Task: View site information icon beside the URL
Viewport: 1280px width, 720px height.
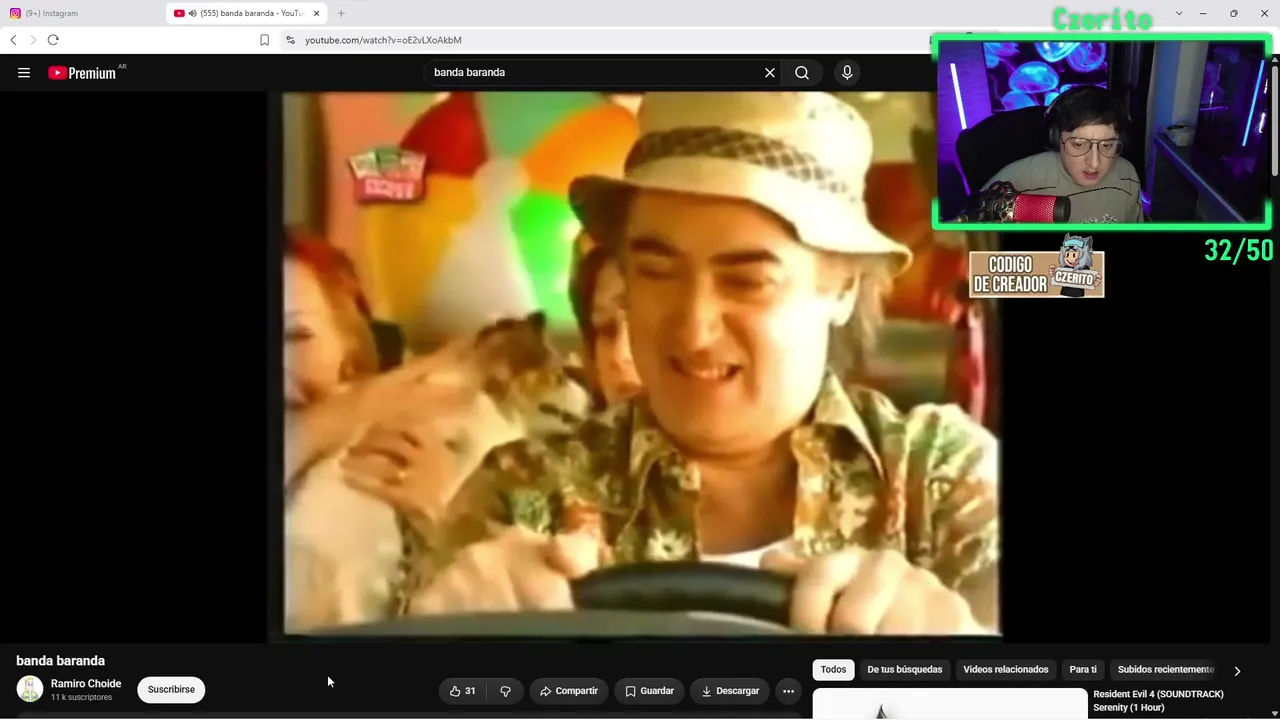Action: [290, 40]
